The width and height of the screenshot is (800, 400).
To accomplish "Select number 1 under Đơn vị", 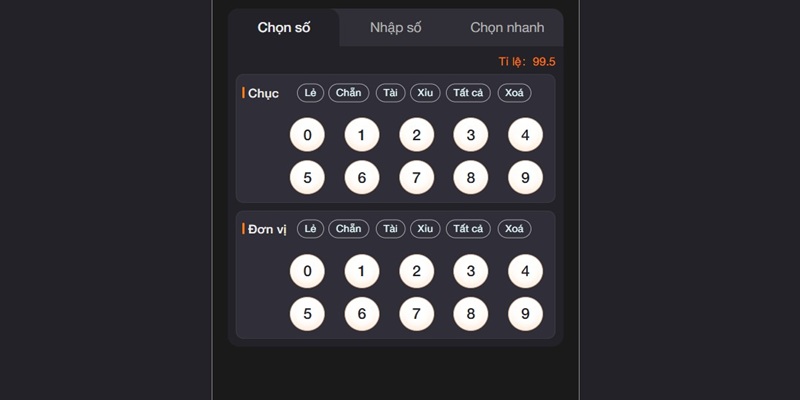I will pyautogui.click(x=362, y=271).
